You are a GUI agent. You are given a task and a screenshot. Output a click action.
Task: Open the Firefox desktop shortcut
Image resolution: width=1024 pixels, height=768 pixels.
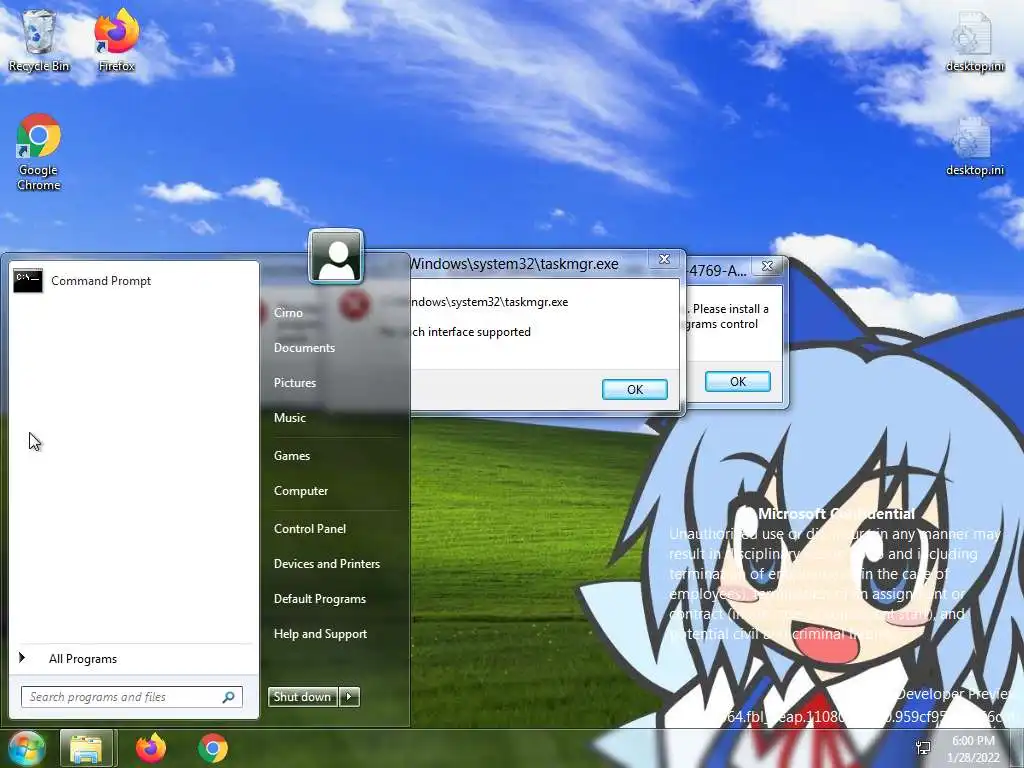[x=116, y=40]
